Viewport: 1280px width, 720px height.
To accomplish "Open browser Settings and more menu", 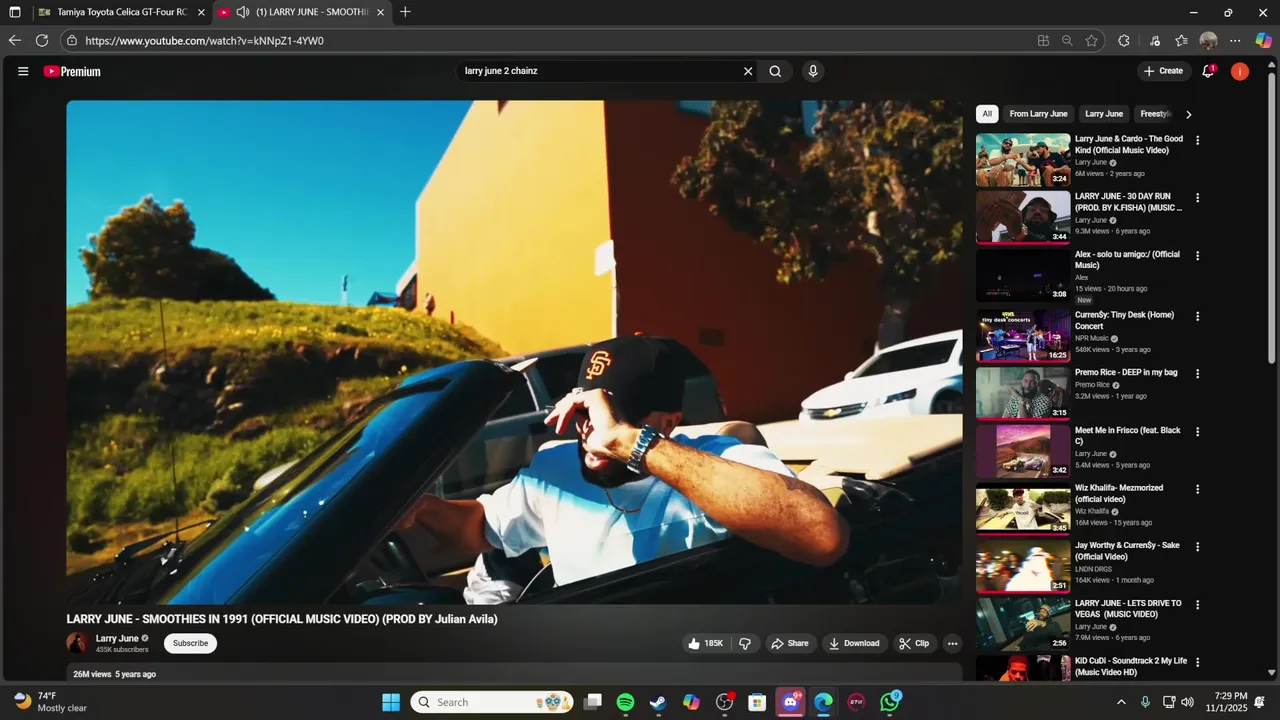I will tap(1235, 41).
